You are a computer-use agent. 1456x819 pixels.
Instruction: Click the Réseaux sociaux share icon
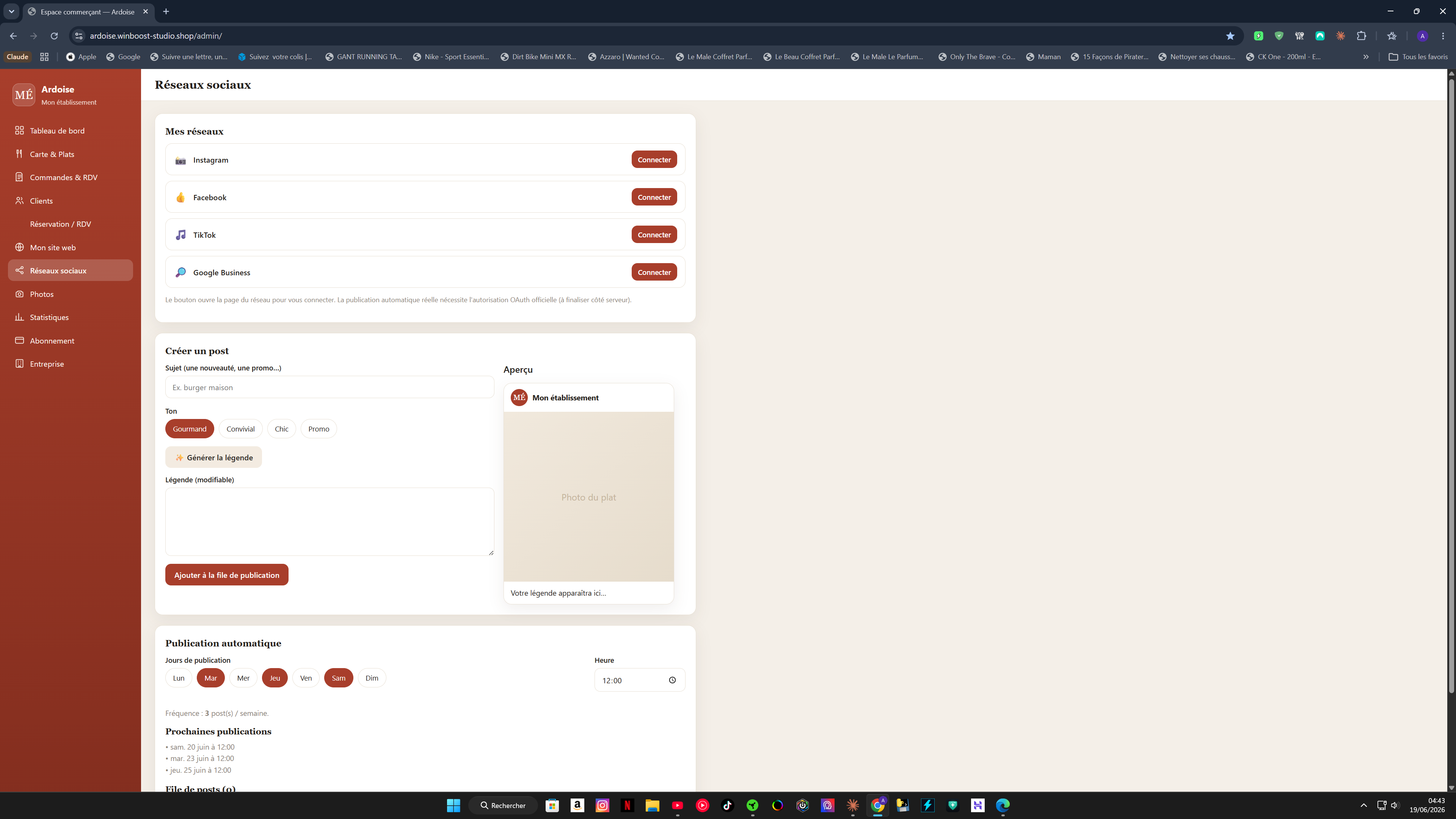(x=19, y=270)
